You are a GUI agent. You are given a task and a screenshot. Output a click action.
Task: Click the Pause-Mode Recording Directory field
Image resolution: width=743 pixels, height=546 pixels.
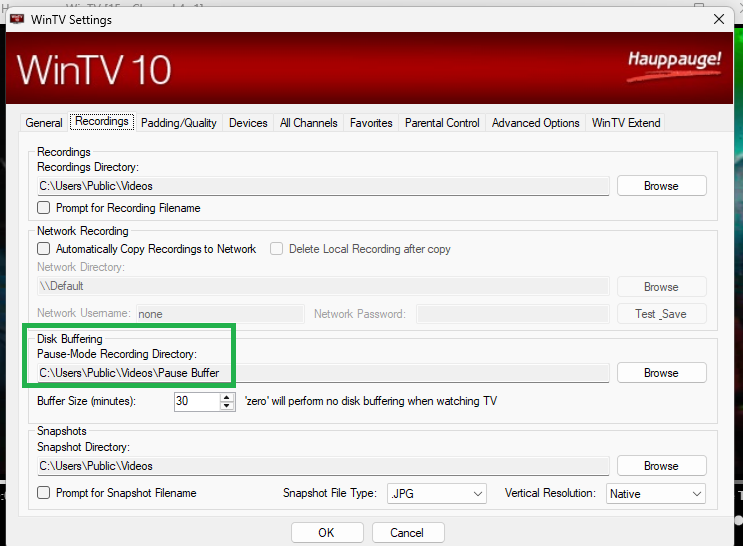coord(323,373)
